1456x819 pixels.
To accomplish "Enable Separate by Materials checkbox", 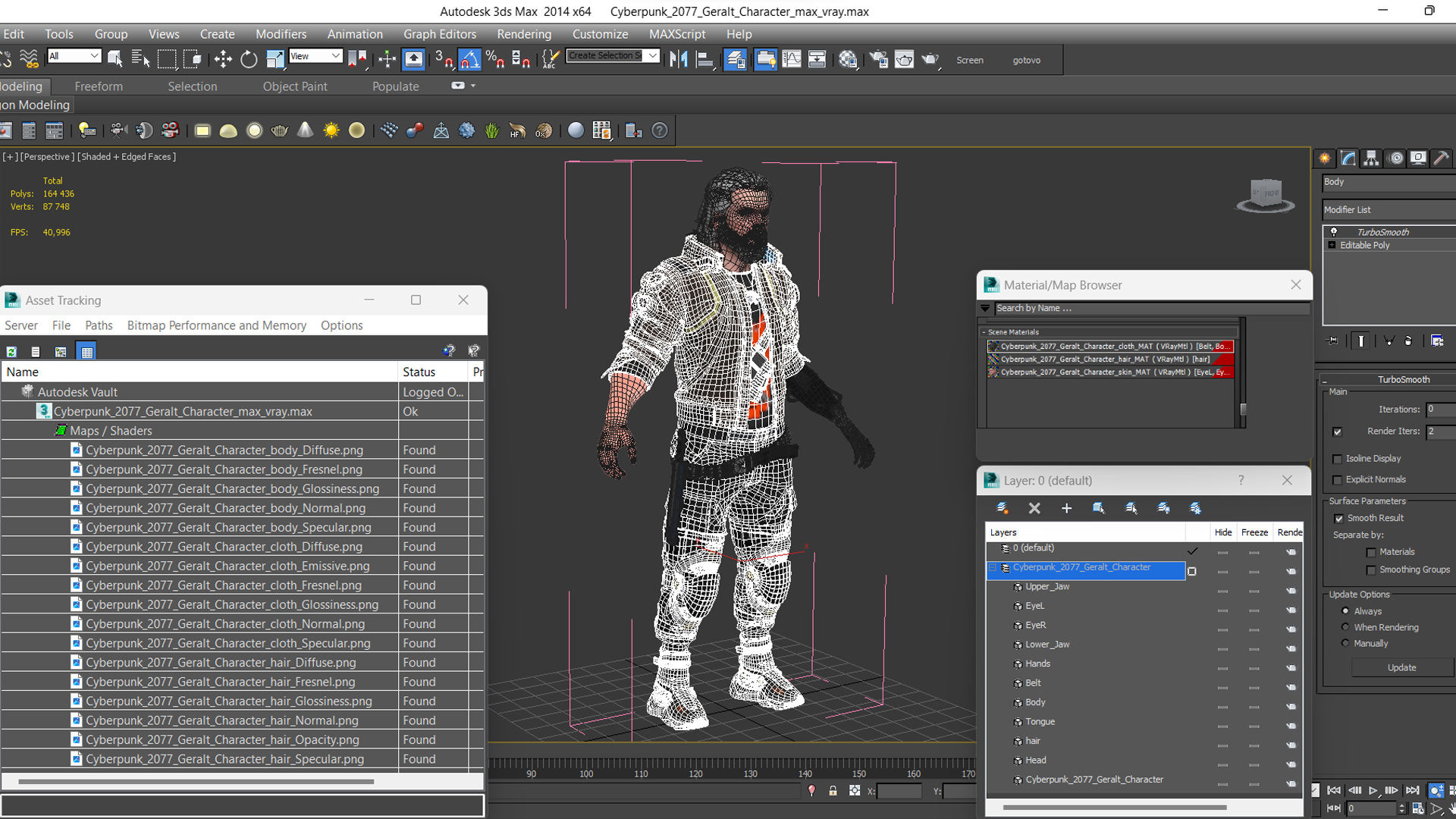I will (x=1370, y=552).
